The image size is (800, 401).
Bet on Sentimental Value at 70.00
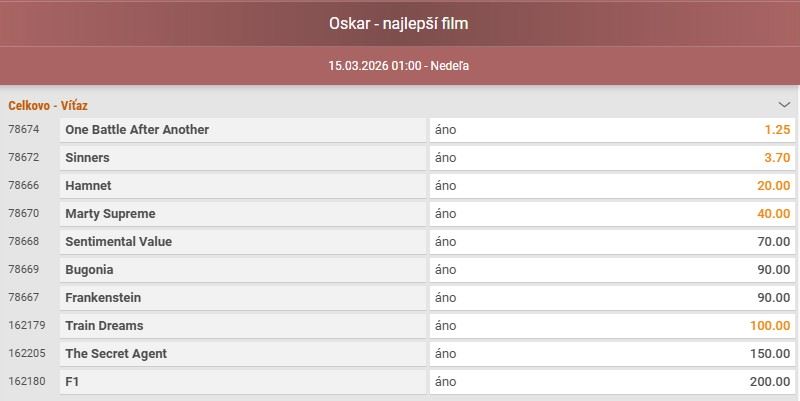click(612, 242)
